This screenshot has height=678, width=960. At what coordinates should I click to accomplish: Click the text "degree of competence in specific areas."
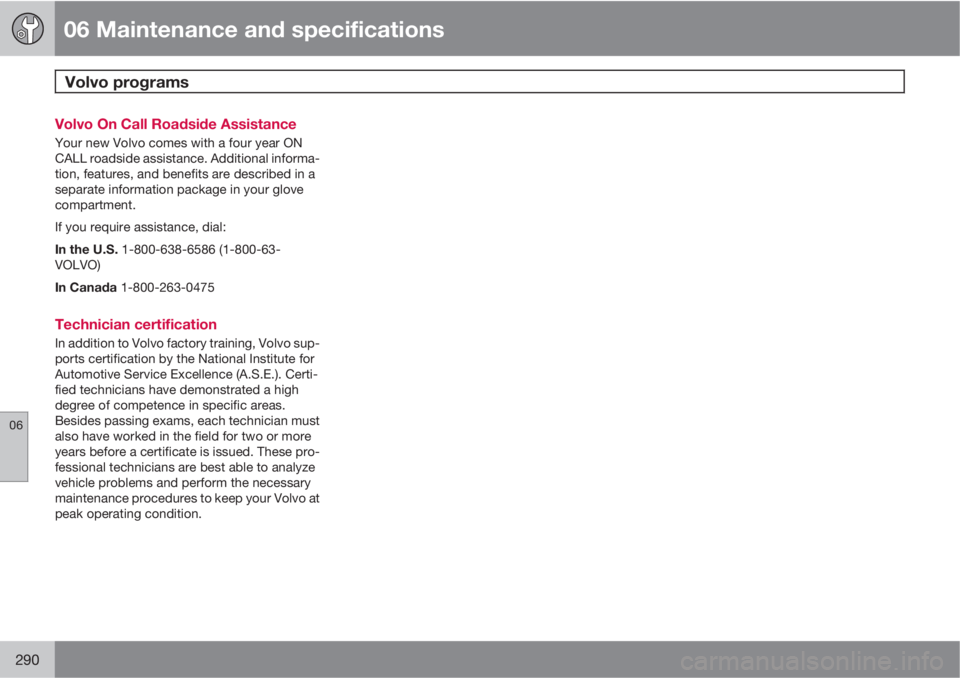pos(170,405)
